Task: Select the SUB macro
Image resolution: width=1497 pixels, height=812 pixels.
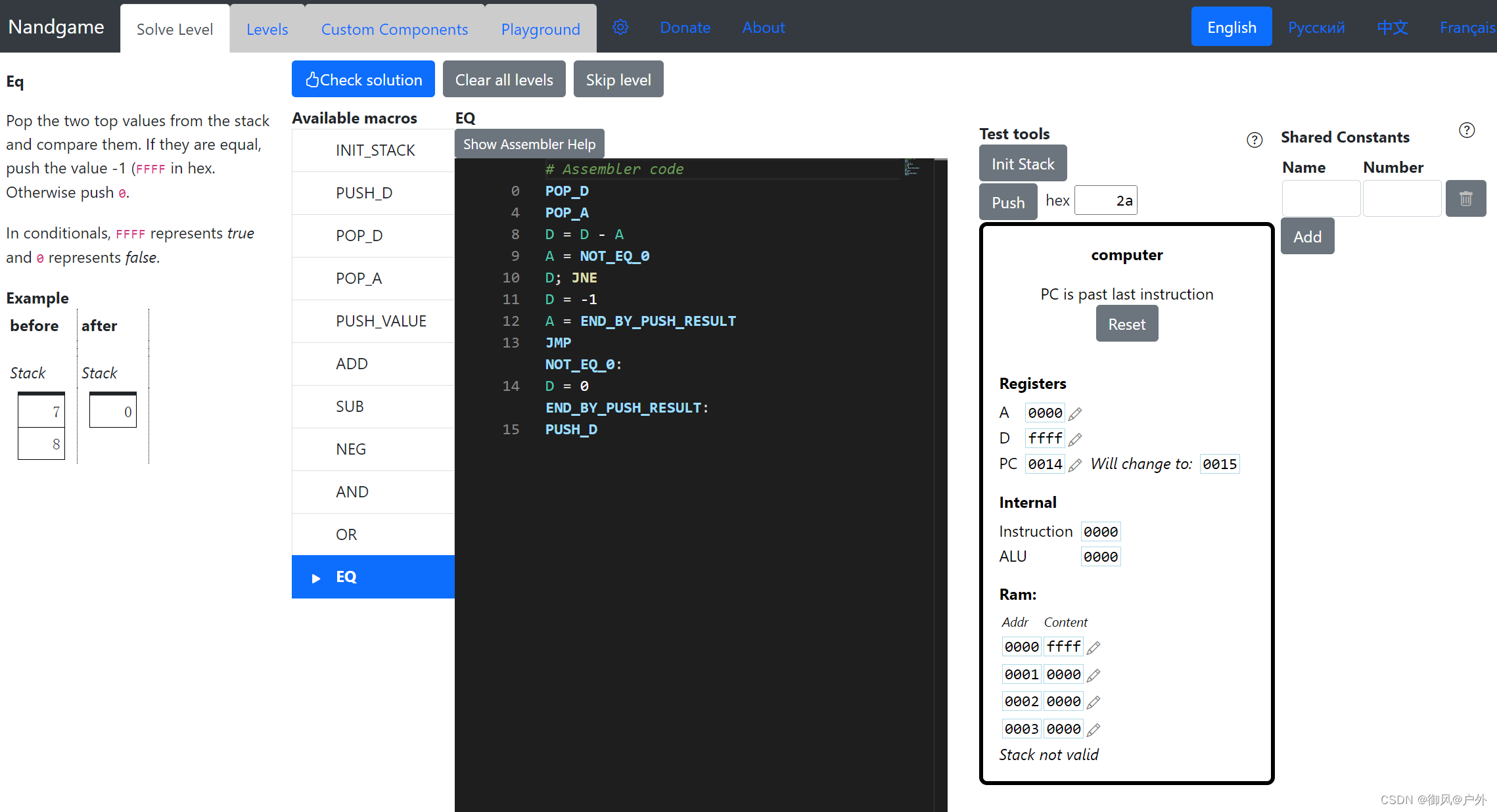Action: tap(373, 407)
